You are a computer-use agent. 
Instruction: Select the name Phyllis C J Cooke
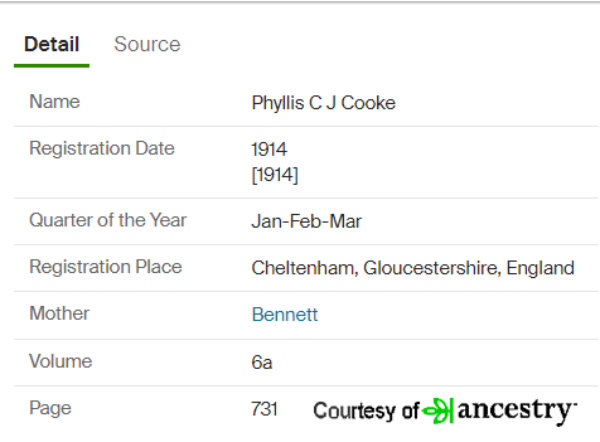[323, 103]
